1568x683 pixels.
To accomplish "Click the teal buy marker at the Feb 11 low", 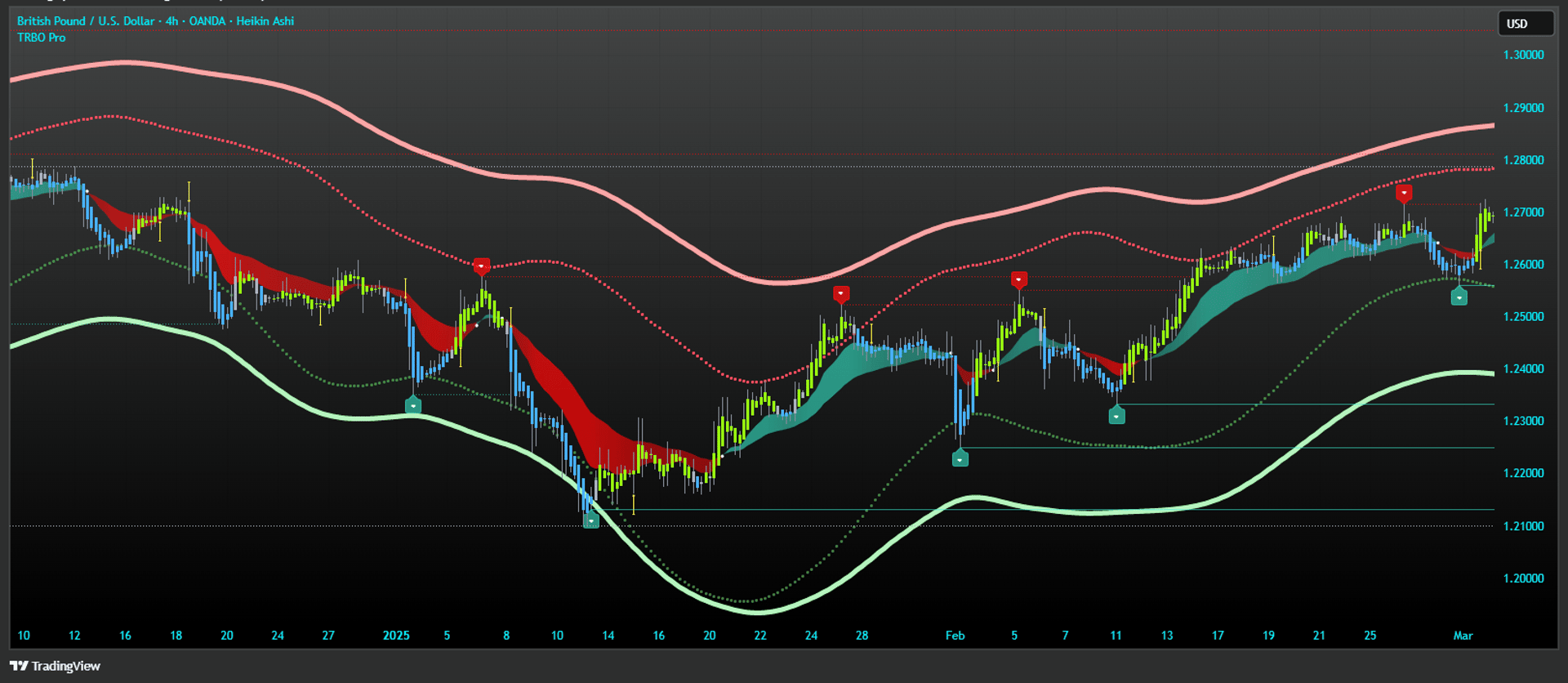I will pos(1116,416).
